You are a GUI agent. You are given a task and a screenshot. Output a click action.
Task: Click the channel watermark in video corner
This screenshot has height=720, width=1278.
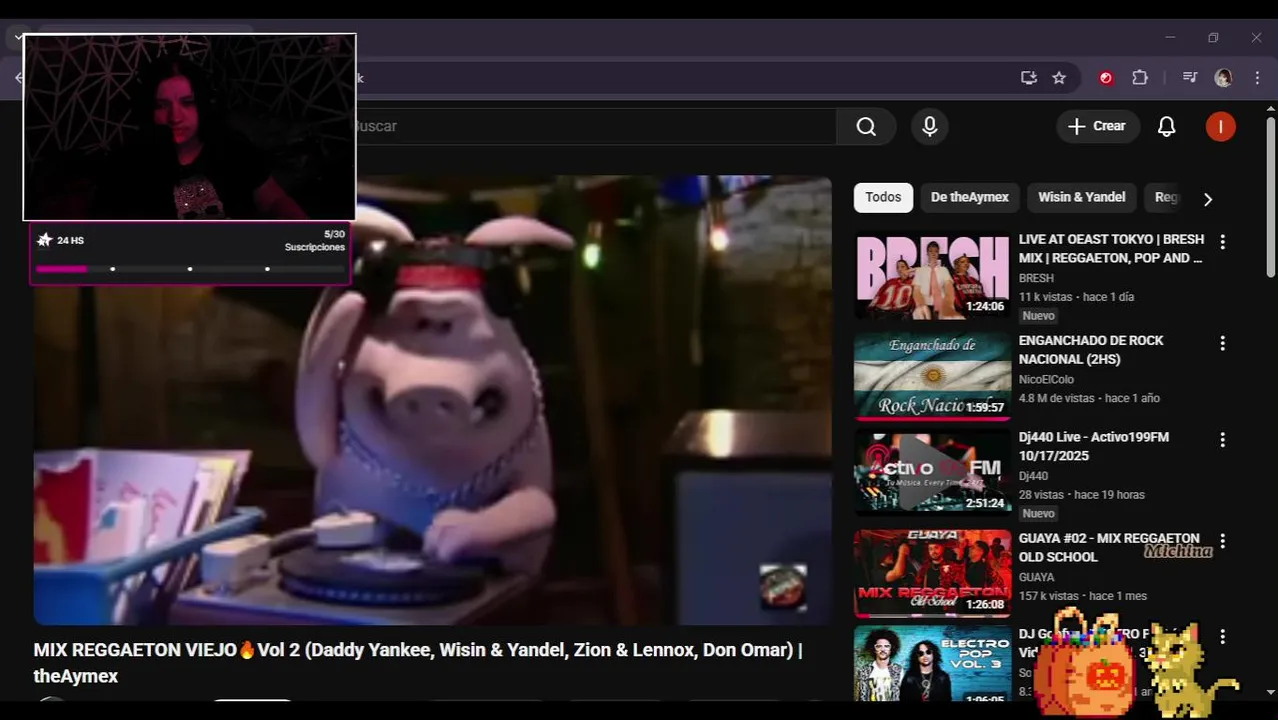(x=782, y=586)
